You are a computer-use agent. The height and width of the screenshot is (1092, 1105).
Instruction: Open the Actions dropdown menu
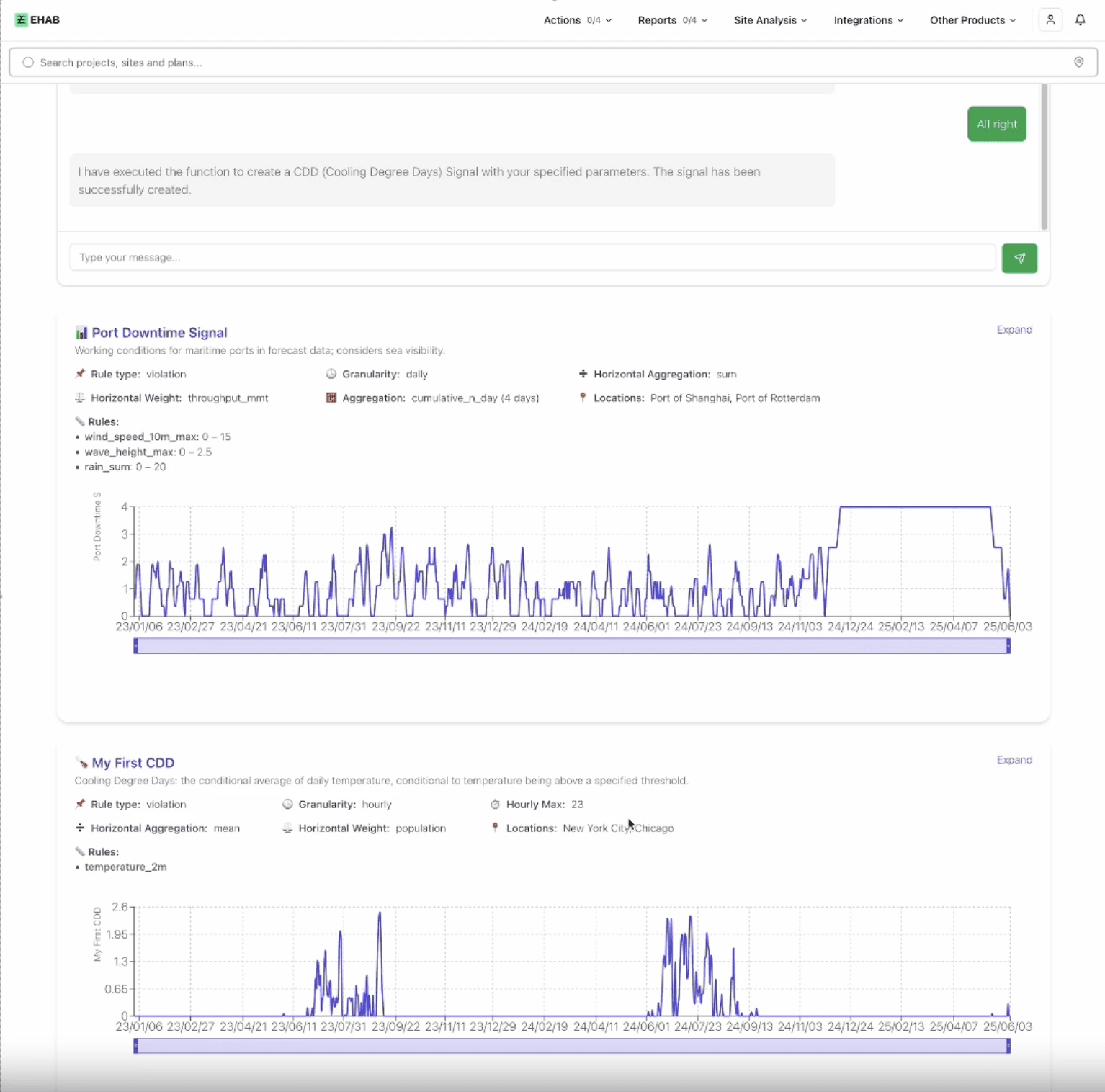pyautogui.click(x=577, y=20)
